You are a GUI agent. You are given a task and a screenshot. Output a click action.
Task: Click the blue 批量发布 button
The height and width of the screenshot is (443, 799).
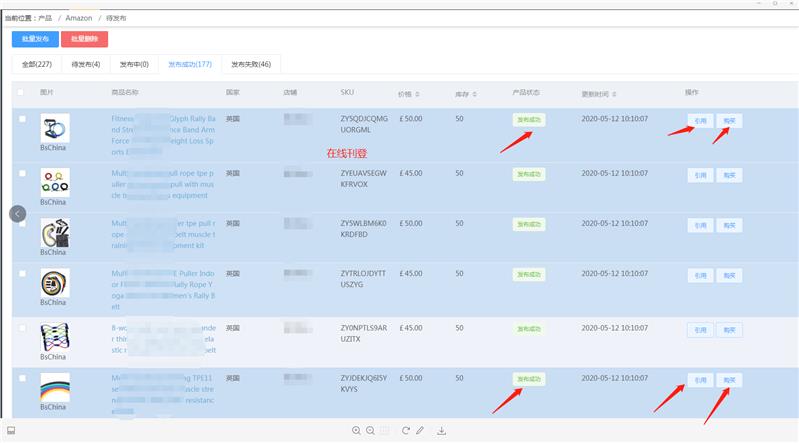point(35,39)
